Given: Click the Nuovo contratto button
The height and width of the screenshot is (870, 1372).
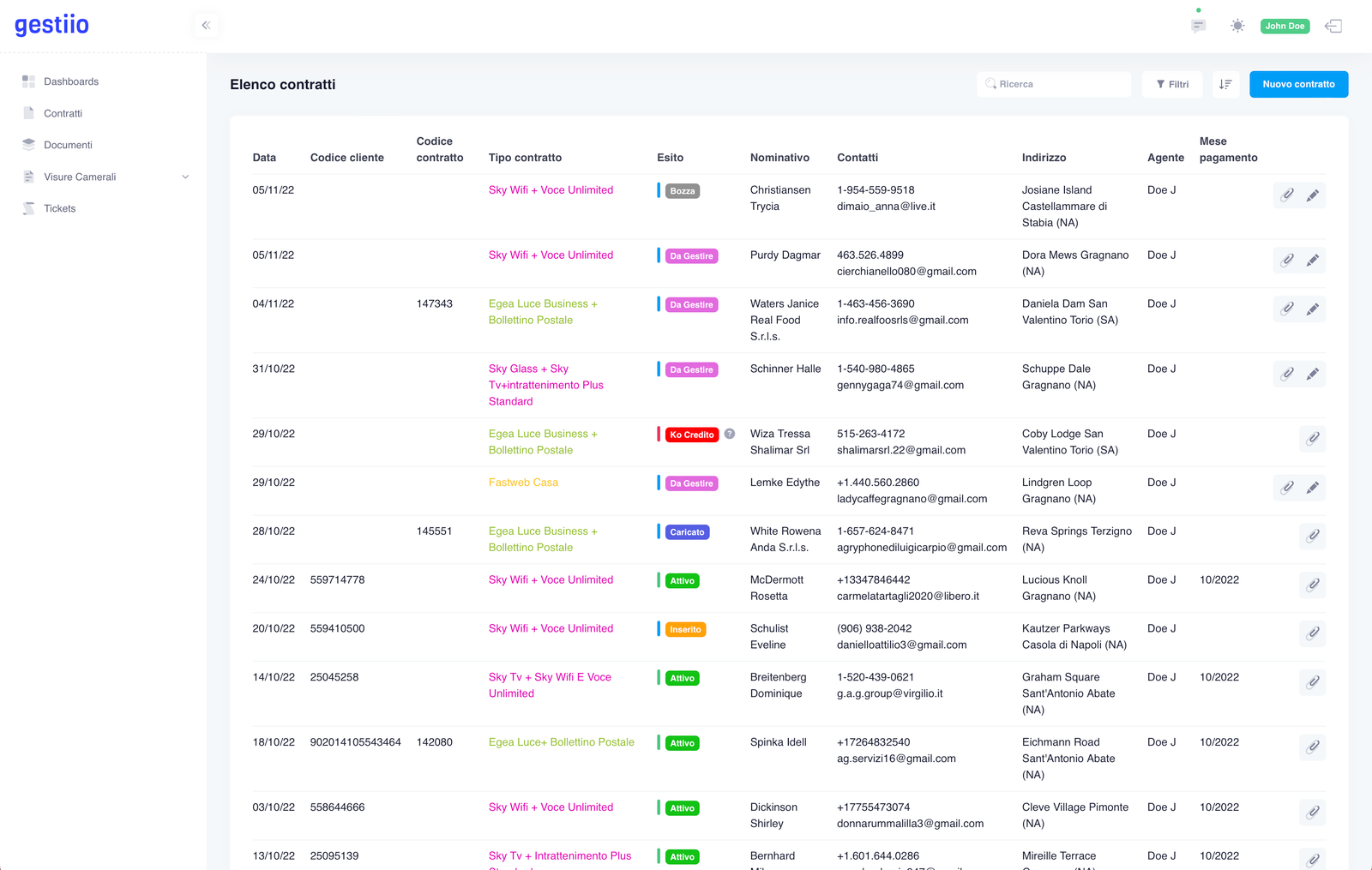Looking at the screenshot, I should click(1298, 84).
